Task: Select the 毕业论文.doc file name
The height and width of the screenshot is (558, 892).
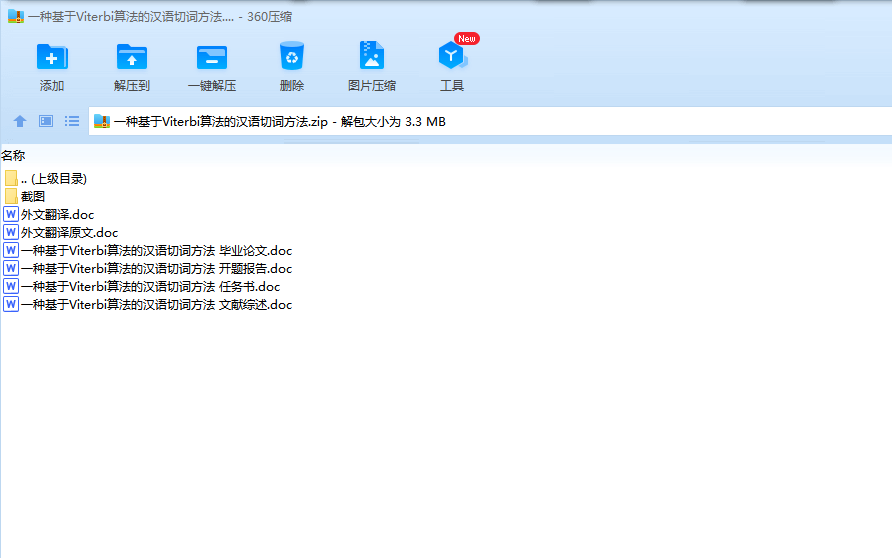Action: click(156, 251)
